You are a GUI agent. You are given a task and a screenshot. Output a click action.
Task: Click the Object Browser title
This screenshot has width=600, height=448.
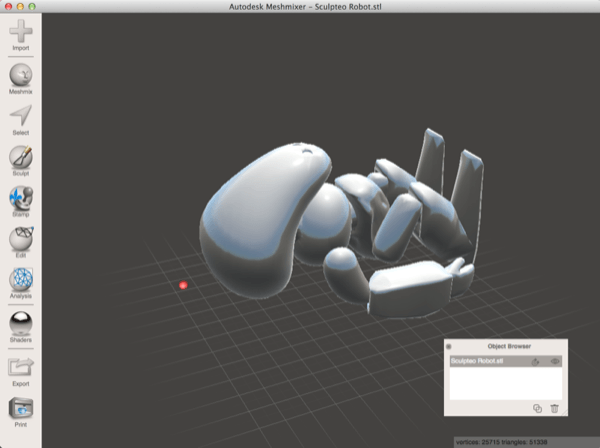point(509,346)
